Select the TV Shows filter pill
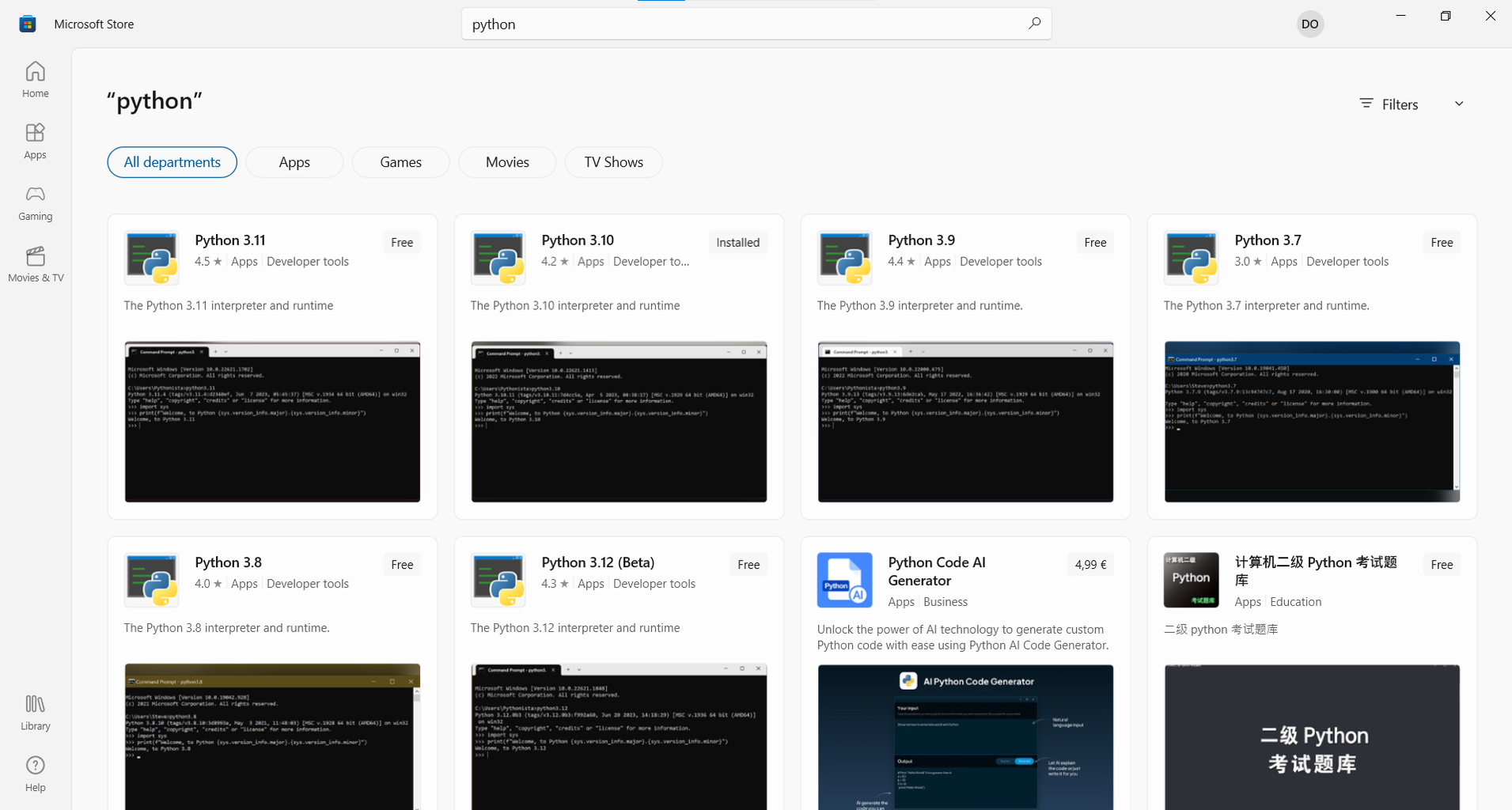The height and width of the screenshot is (810, 1512). pos(612,161)
